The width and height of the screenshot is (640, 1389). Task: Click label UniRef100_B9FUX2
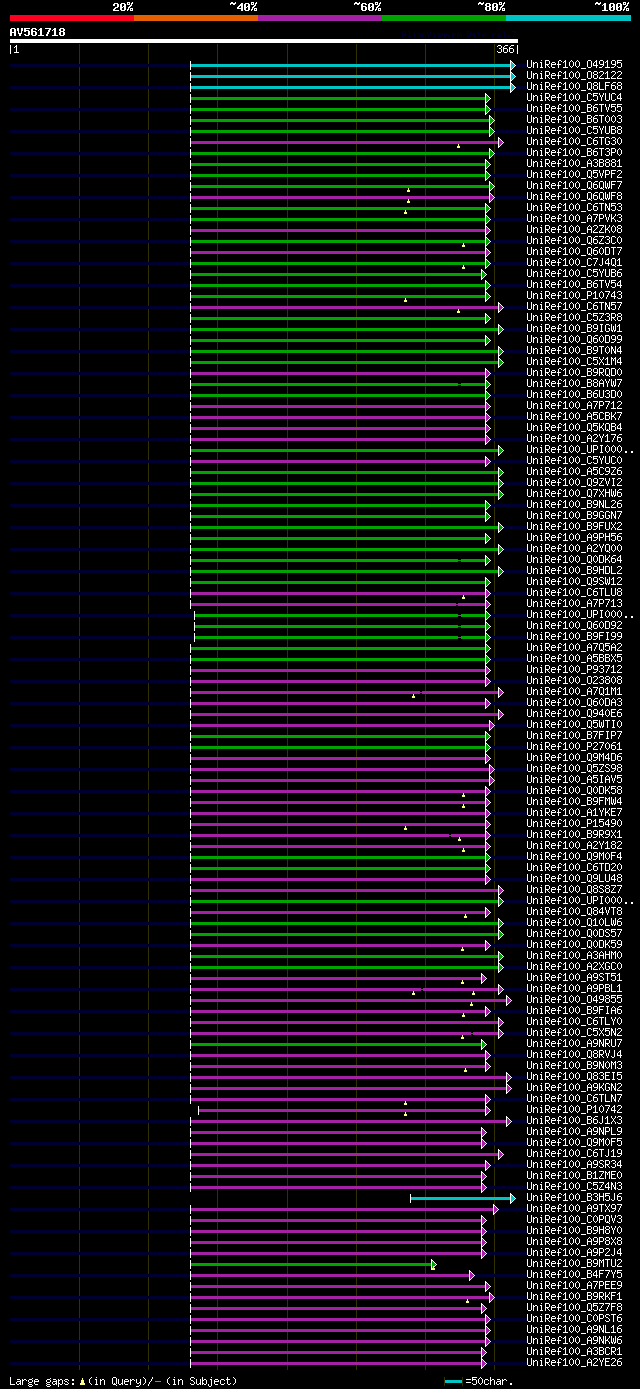(574, 526)
